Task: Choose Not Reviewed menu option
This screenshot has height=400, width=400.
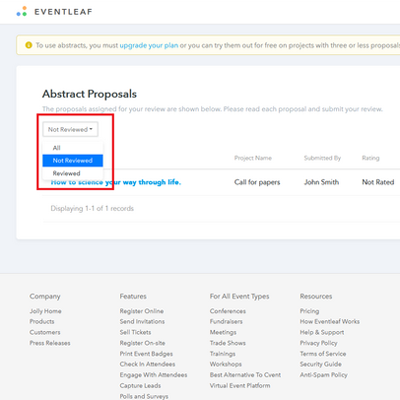Action: click(x=73, y=160)
